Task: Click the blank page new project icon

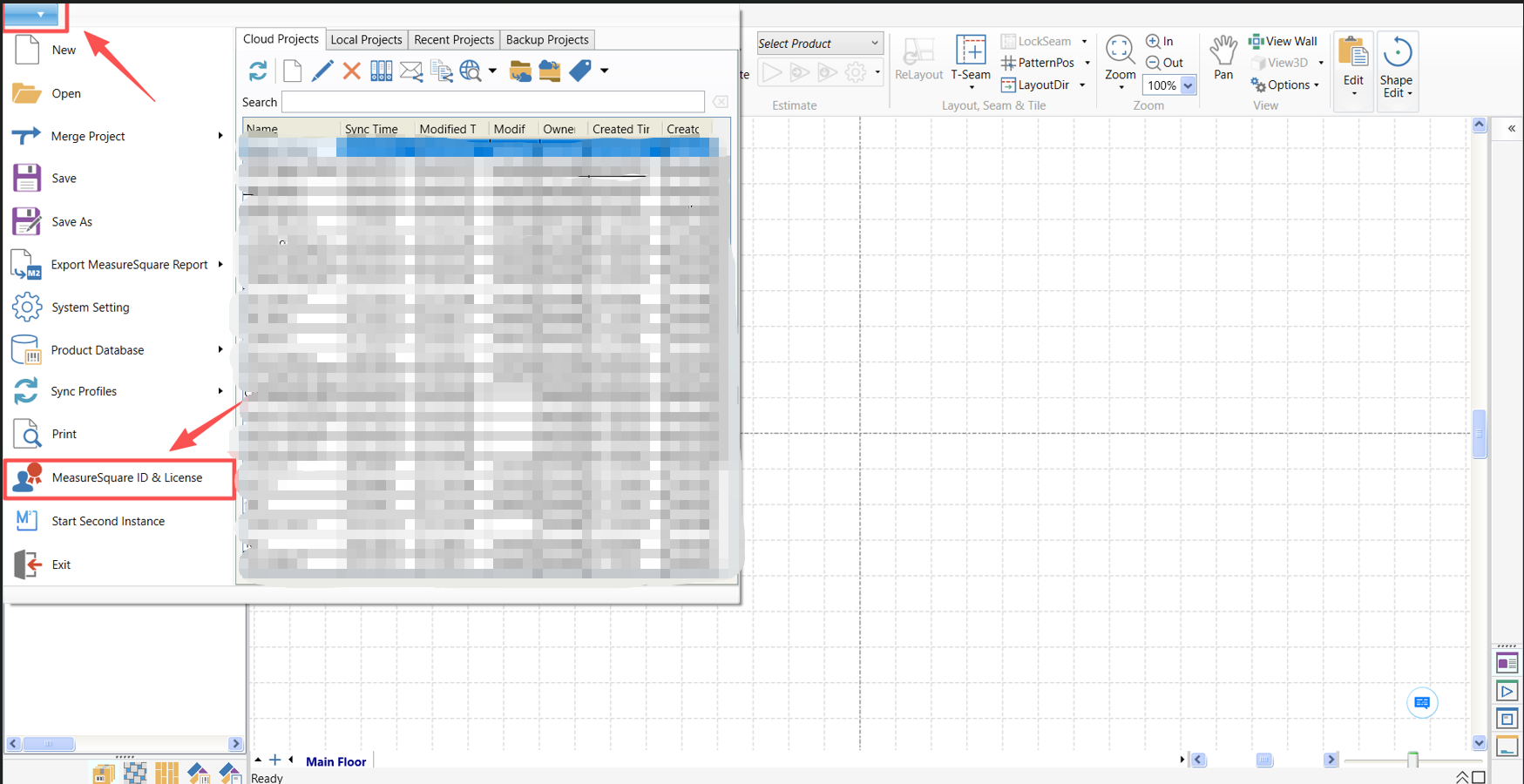Action: click(293, 71)
